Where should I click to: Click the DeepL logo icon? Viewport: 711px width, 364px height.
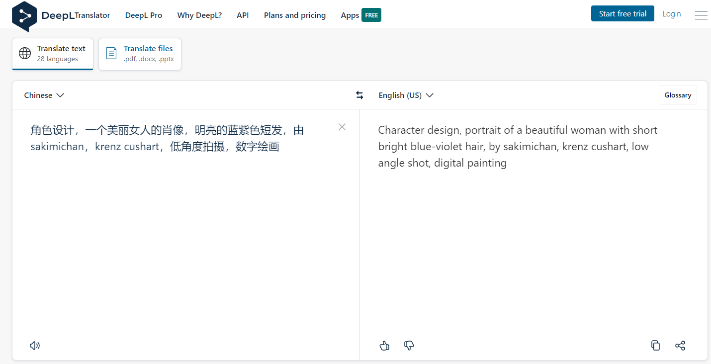coord(24,16)
